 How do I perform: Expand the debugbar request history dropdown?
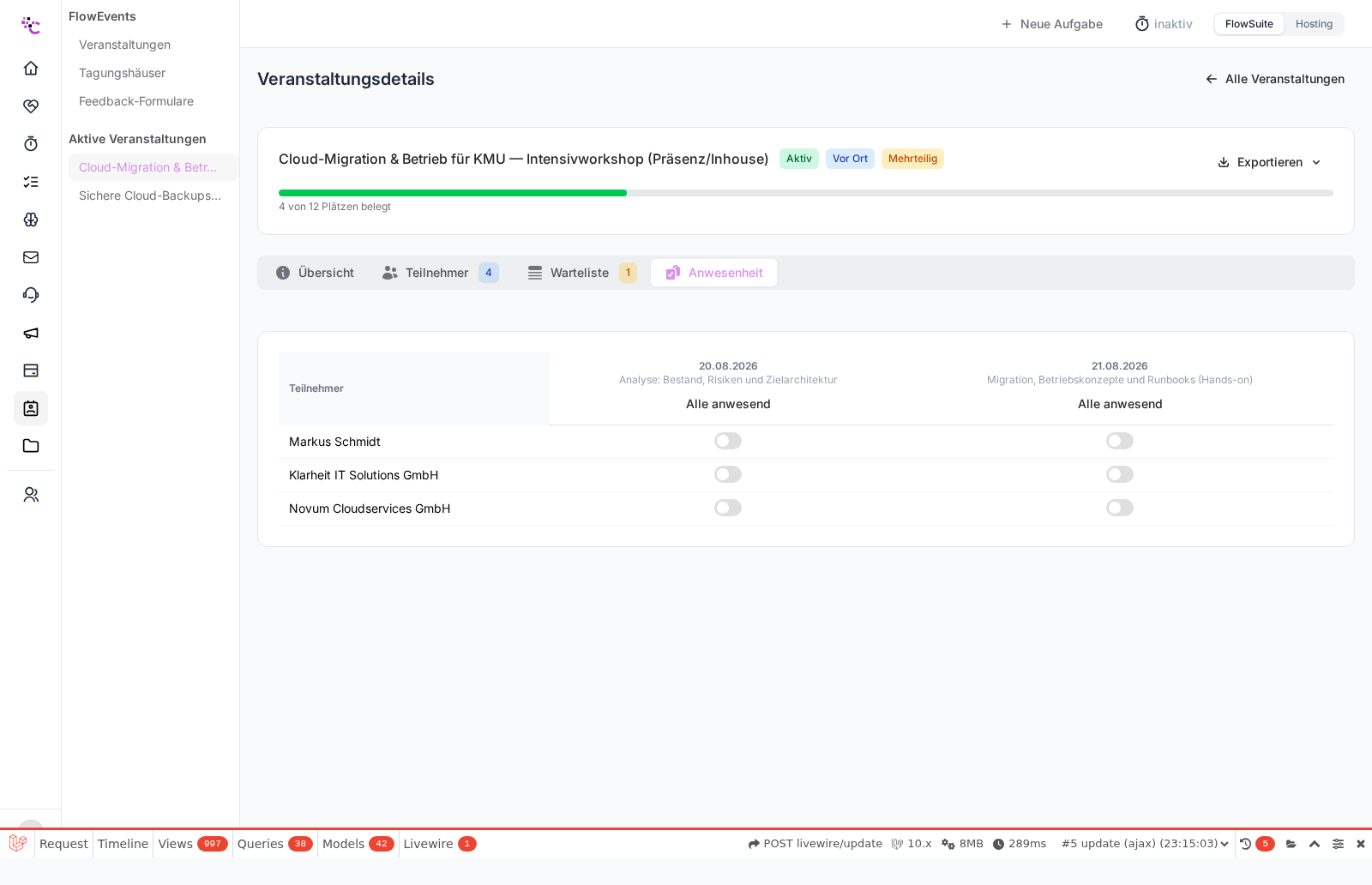click(1145, 844)
